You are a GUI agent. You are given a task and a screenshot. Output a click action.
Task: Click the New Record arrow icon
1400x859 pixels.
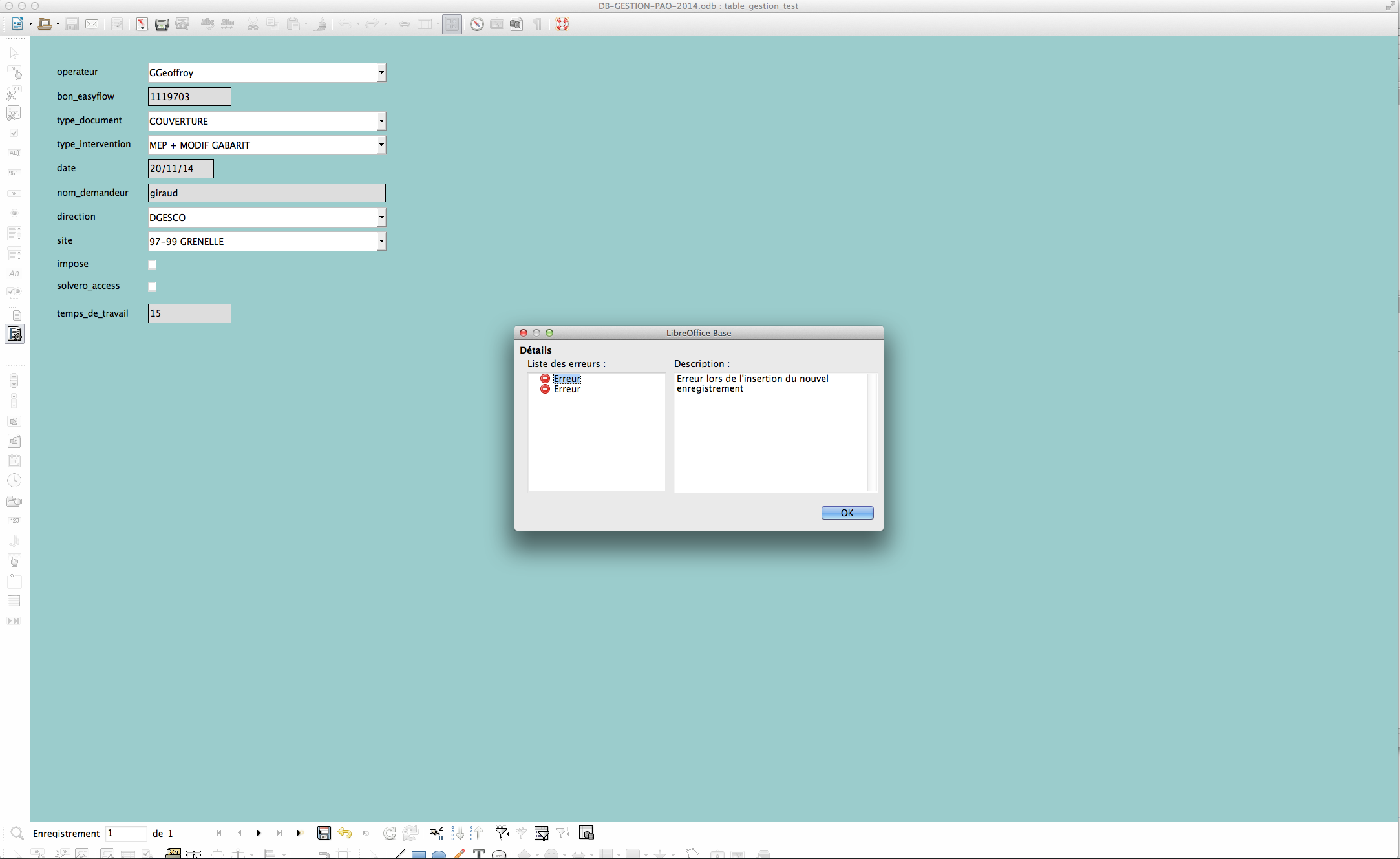(x=299, y=833)
